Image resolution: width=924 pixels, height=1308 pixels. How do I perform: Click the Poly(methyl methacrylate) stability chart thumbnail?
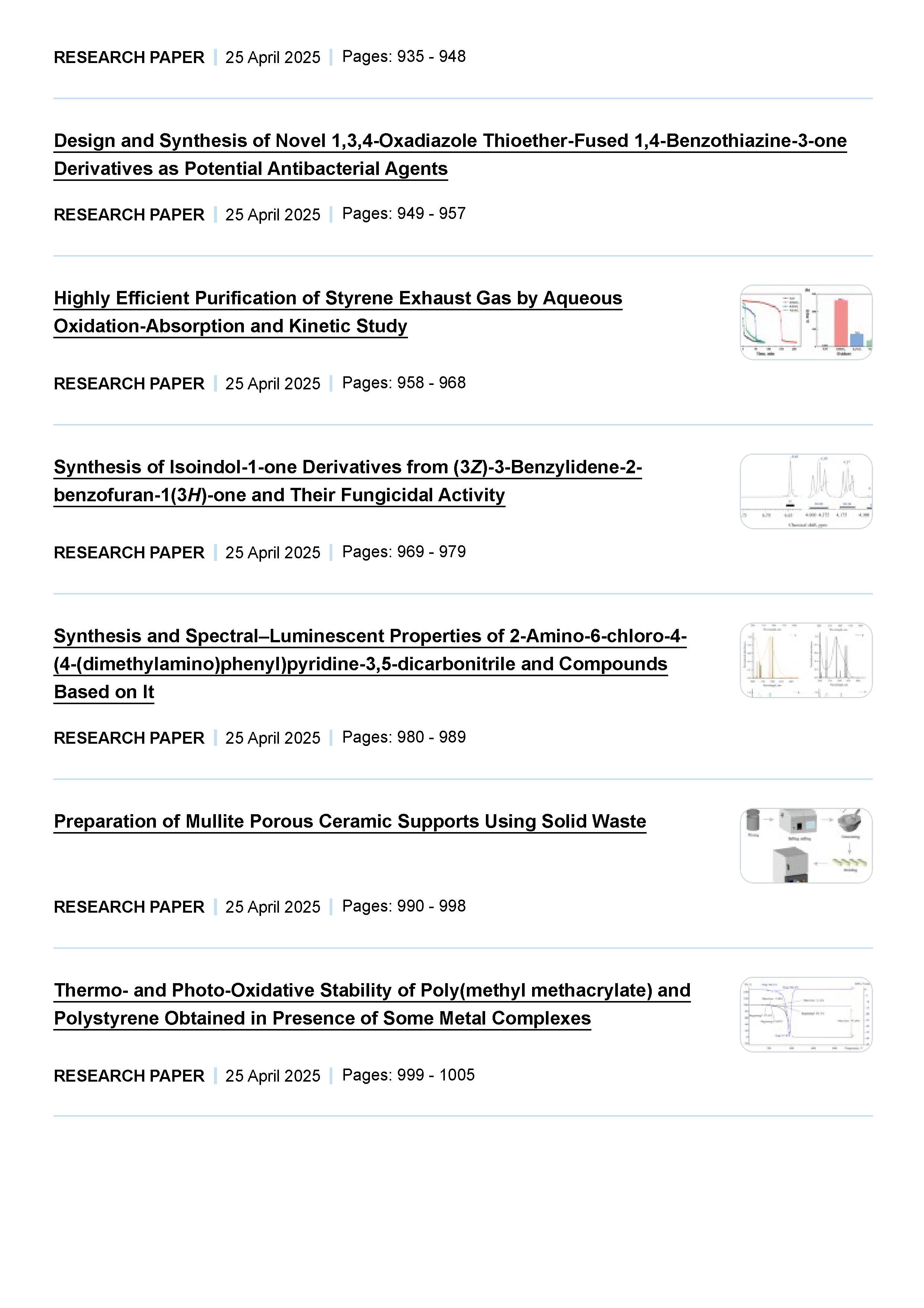tap(805, 1014)
